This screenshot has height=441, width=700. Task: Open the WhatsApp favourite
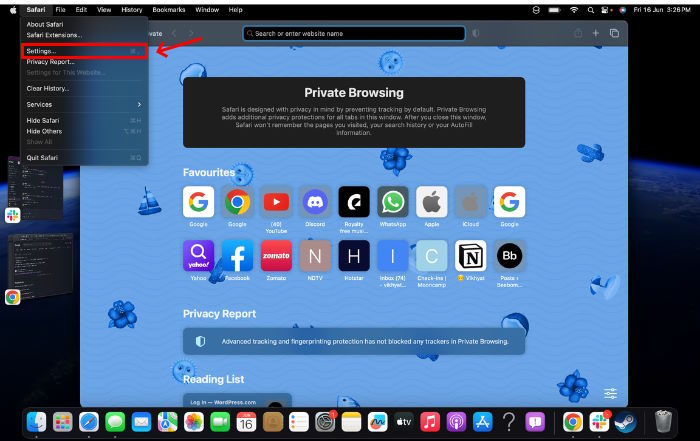pyautogui.click(x=393, y=202)
